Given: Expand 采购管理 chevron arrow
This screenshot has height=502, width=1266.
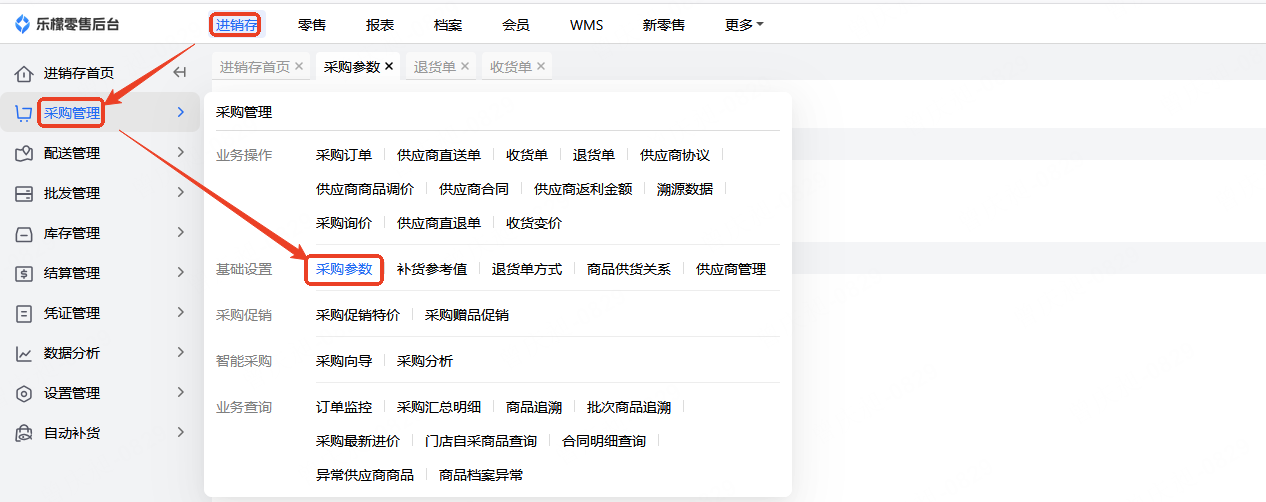Looking at the screenshot, I should coord(180,112).
